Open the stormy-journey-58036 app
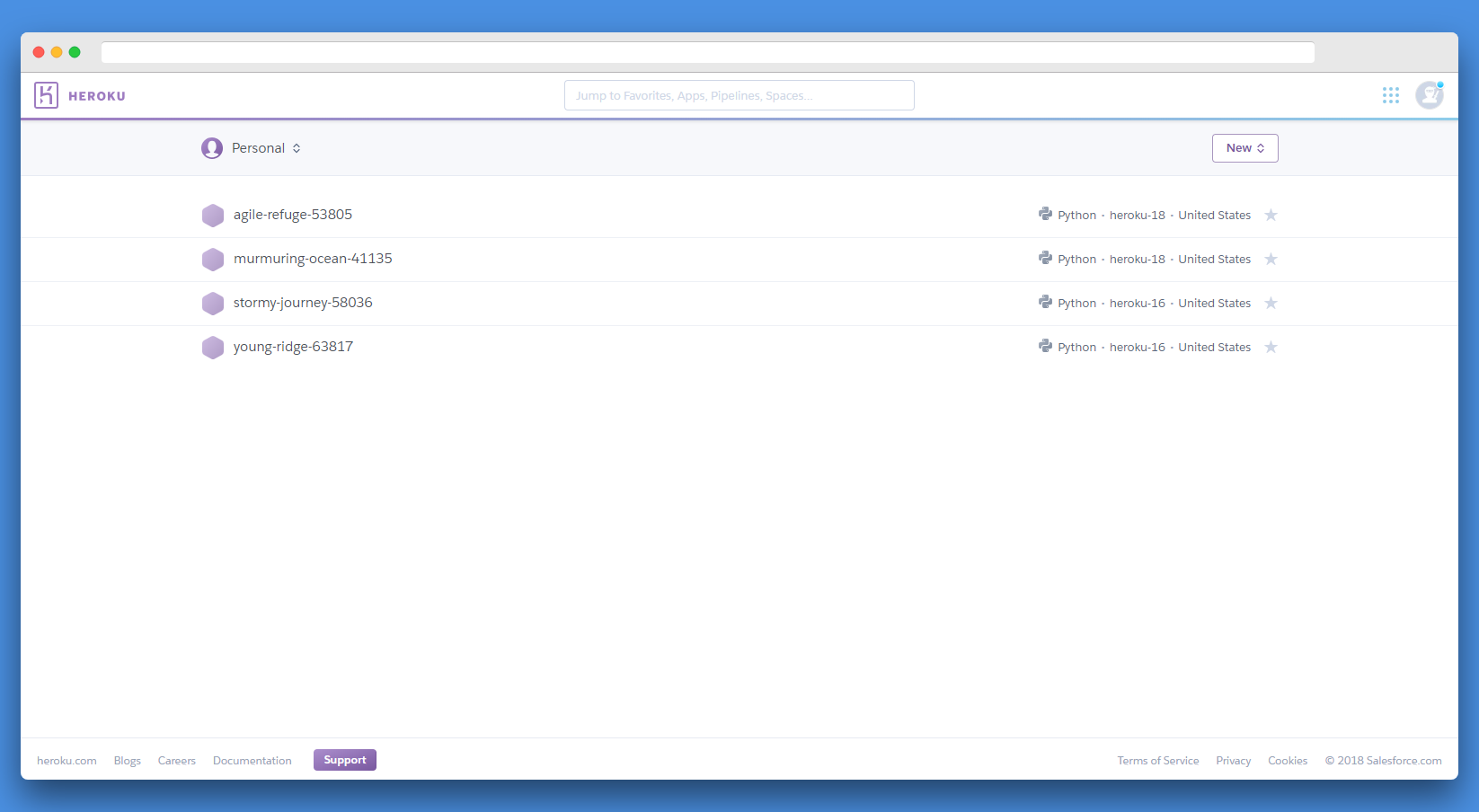1479x812 pixels. 303,303
